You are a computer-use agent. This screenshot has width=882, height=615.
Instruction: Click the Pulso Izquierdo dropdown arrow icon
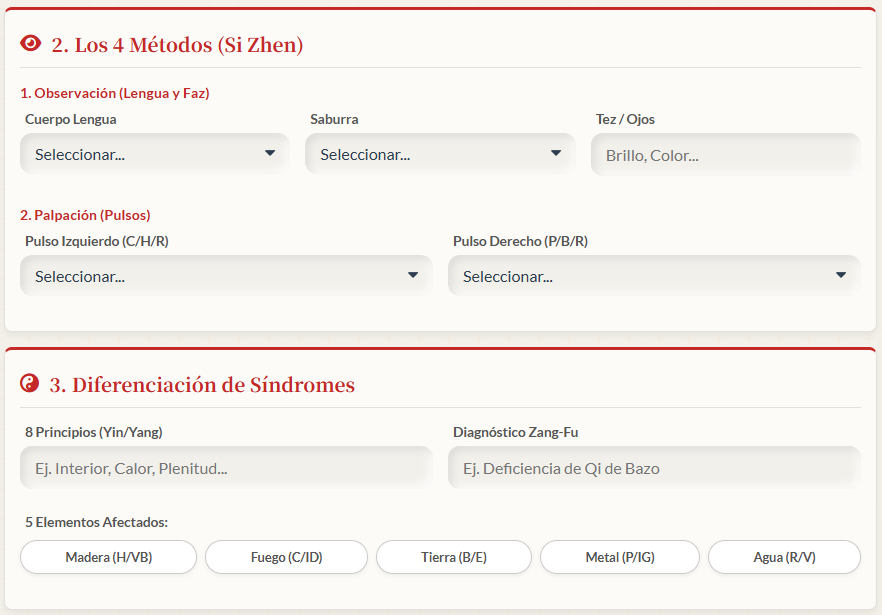pos(413,275)
